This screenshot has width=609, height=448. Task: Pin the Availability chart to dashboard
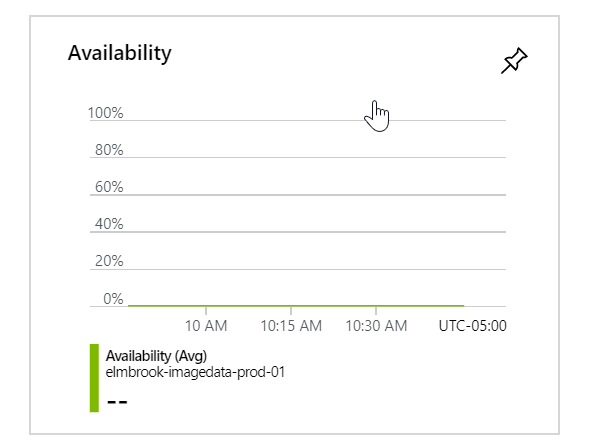pos(514,61)
